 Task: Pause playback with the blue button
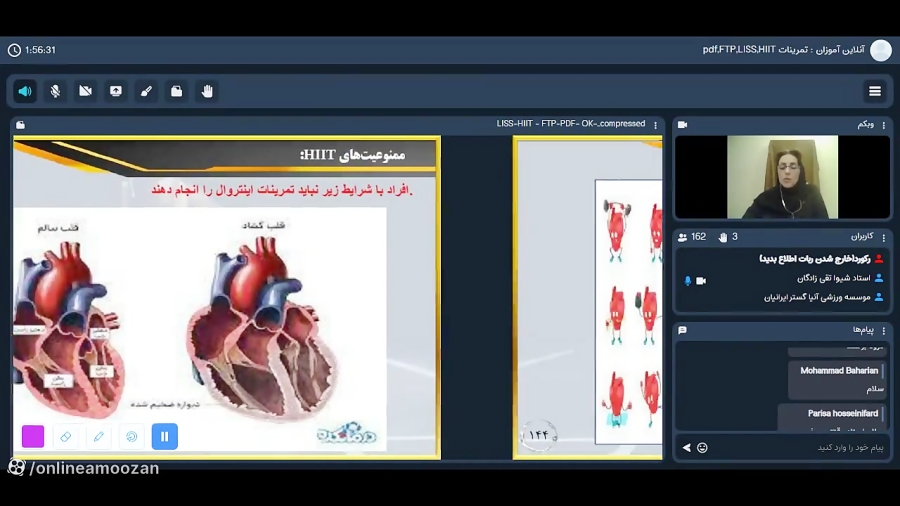[165, 437]
